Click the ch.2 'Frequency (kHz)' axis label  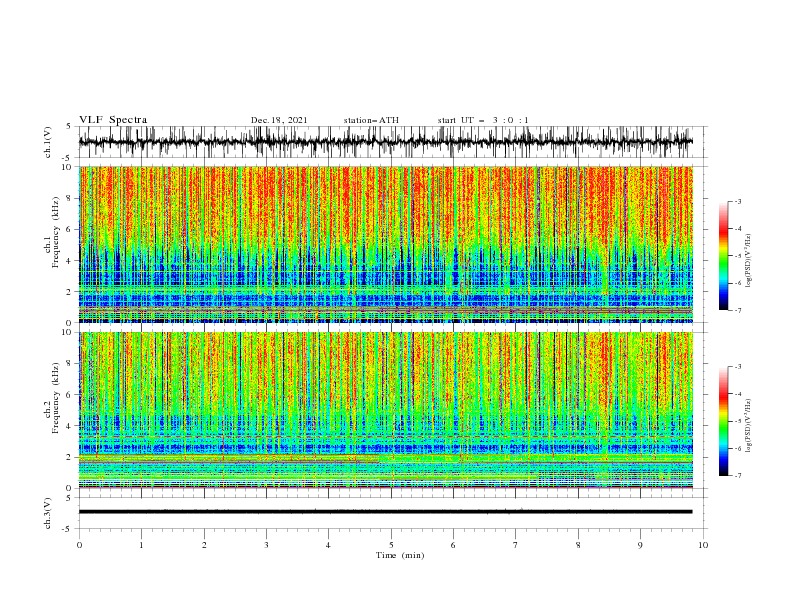(56, 397)
